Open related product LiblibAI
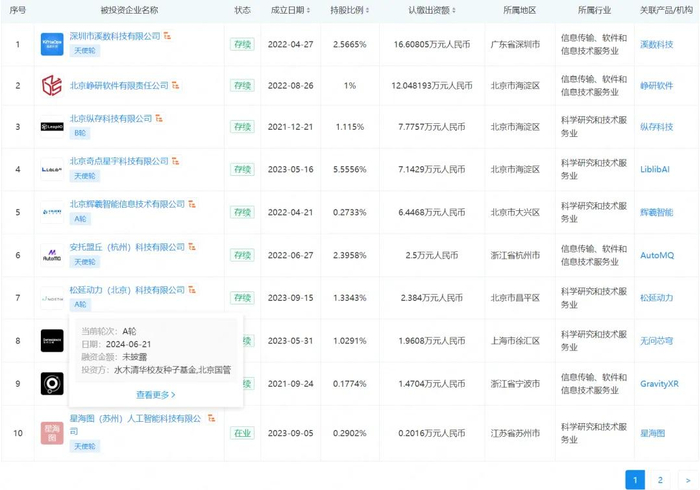 point(655,170)
